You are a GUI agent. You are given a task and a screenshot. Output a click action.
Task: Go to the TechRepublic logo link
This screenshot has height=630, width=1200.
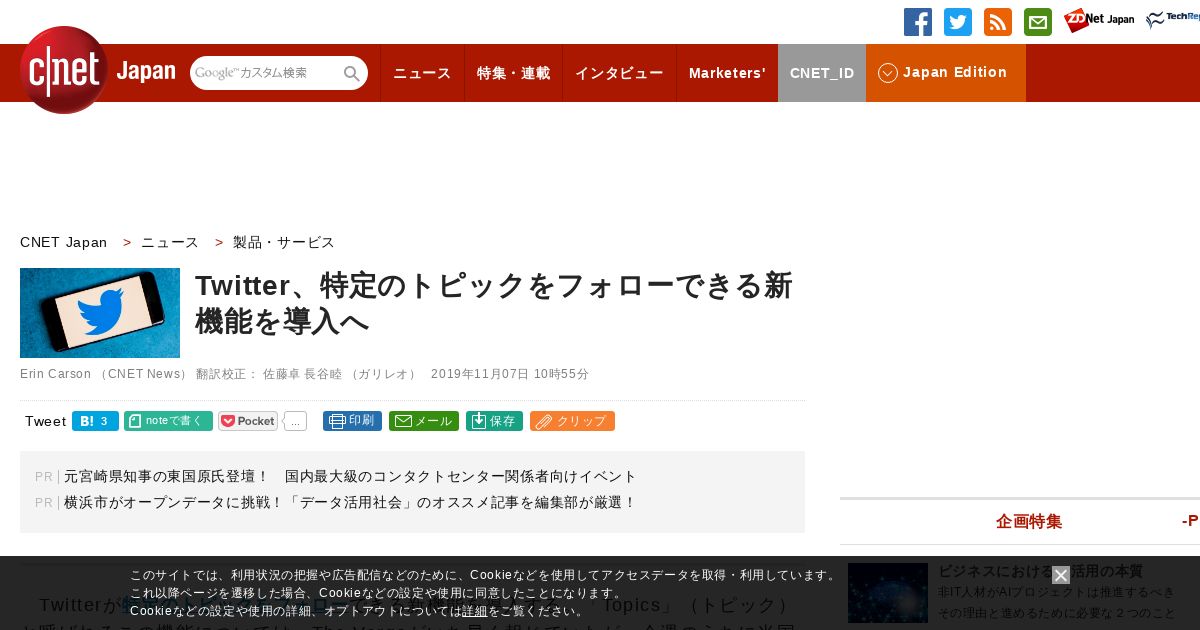(x=1173, y=20)
